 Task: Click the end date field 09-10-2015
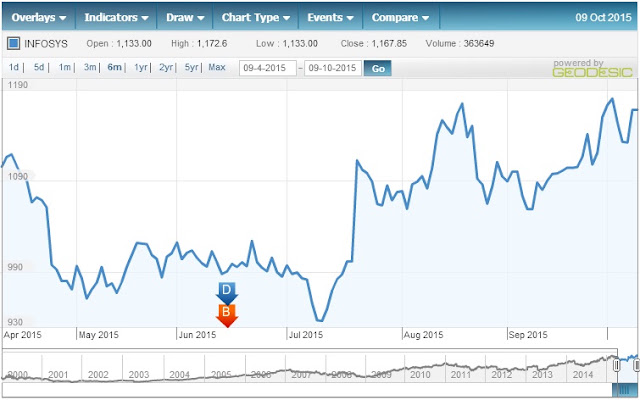[x=333, y=68]
